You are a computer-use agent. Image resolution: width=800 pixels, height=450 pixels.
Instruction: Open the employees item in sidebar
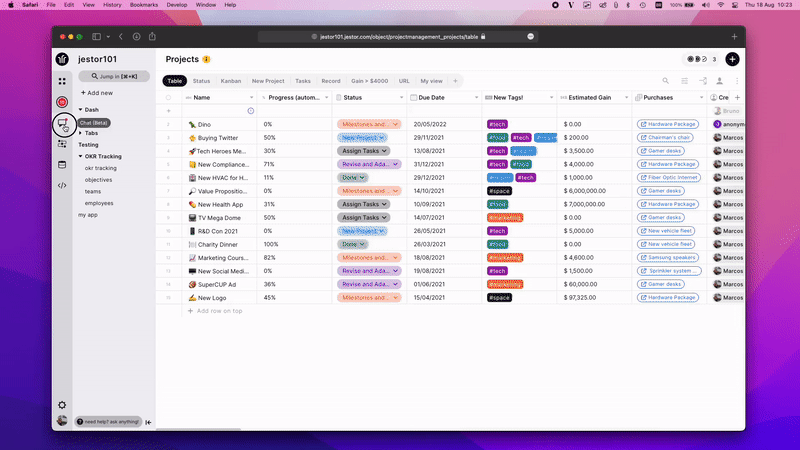pos(99,203)
